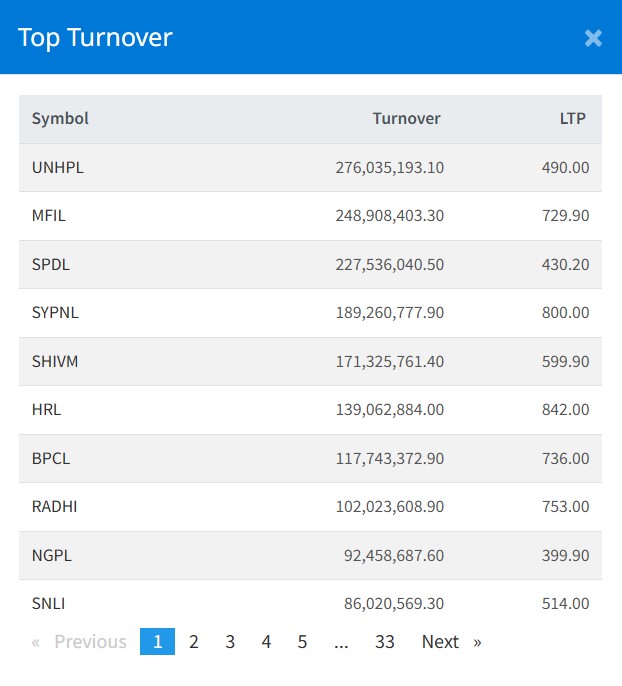
Task: Click the SPDL symbol
Action: pyautogui.click(x=51, y=265)
